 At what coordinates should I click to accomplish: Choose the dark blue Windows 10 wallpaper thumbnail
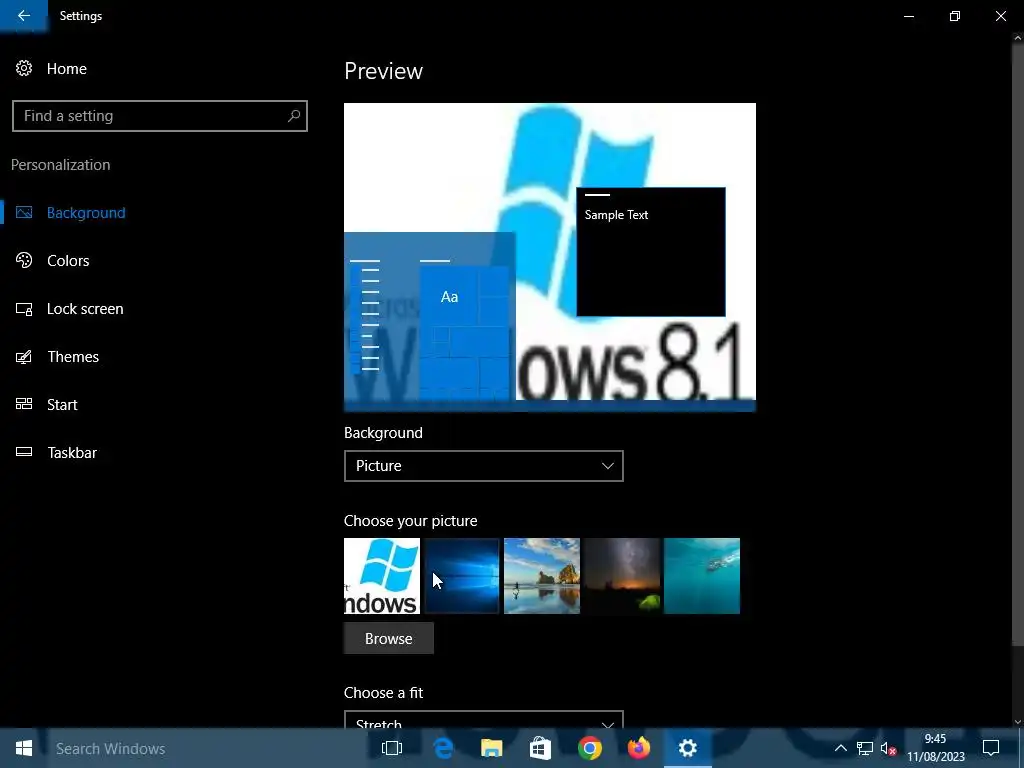[462, 576]
